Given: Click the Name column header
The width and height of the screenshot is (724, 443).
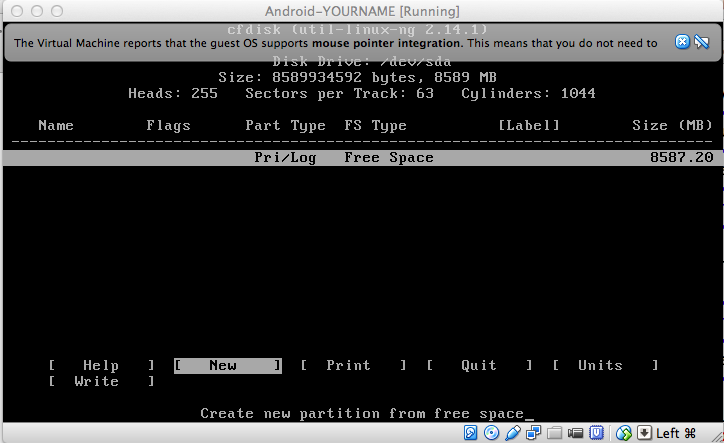Looking at the screenshot, I should point(56,125).
